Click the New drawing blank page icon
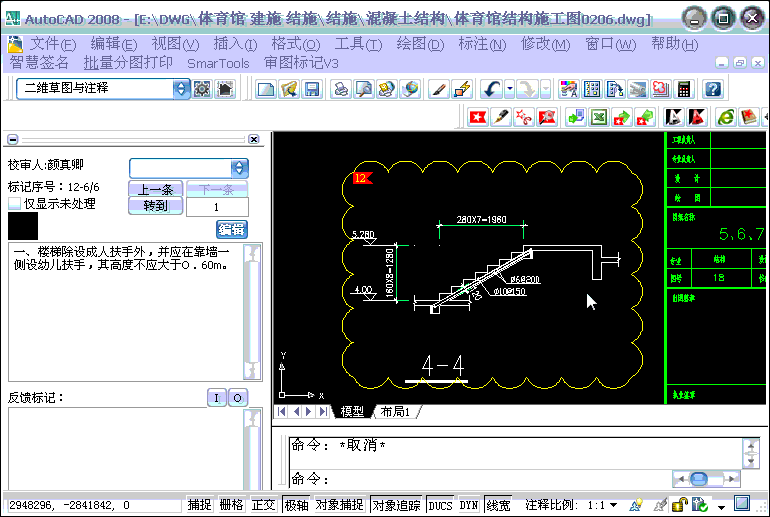 266,89
